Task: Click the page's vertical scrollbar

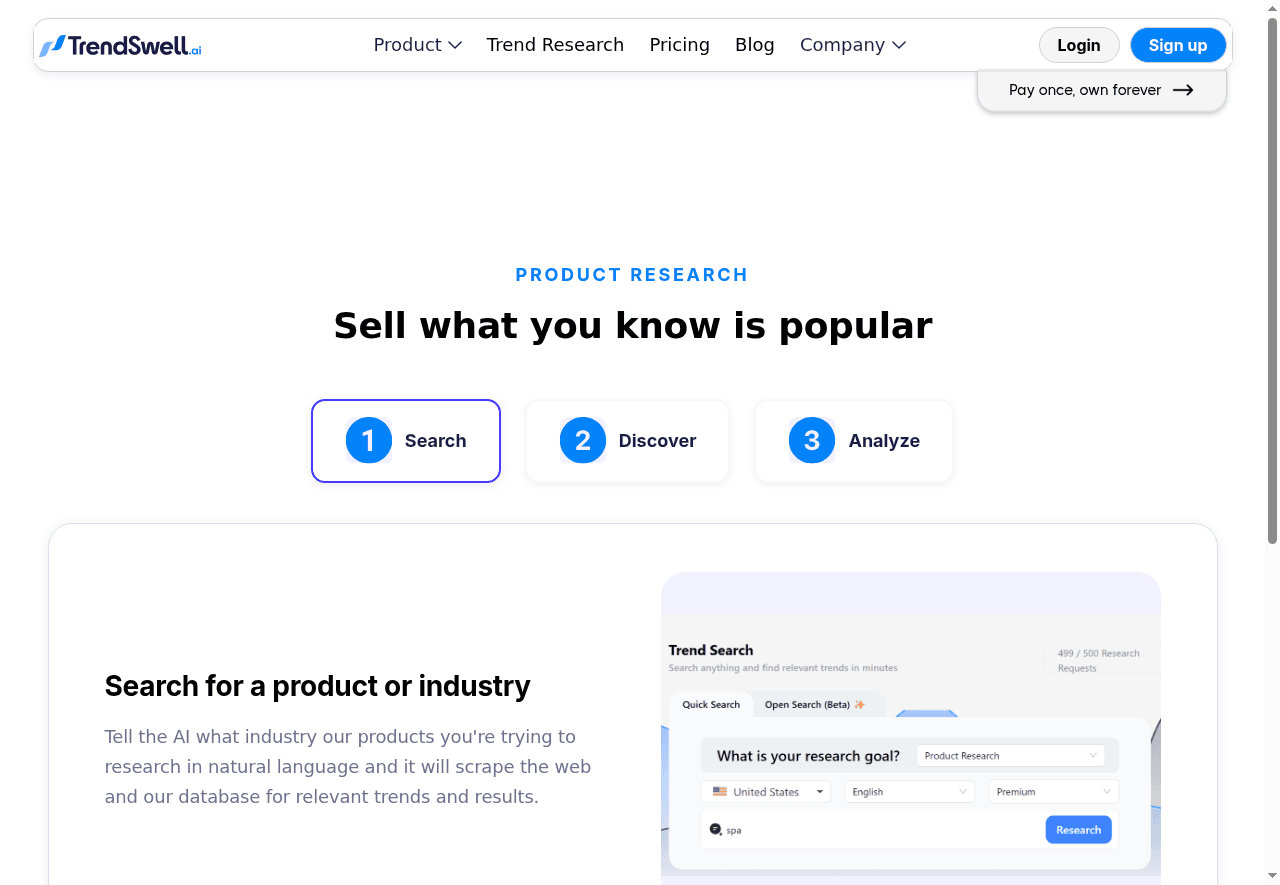Action: tap(1272, 280)
